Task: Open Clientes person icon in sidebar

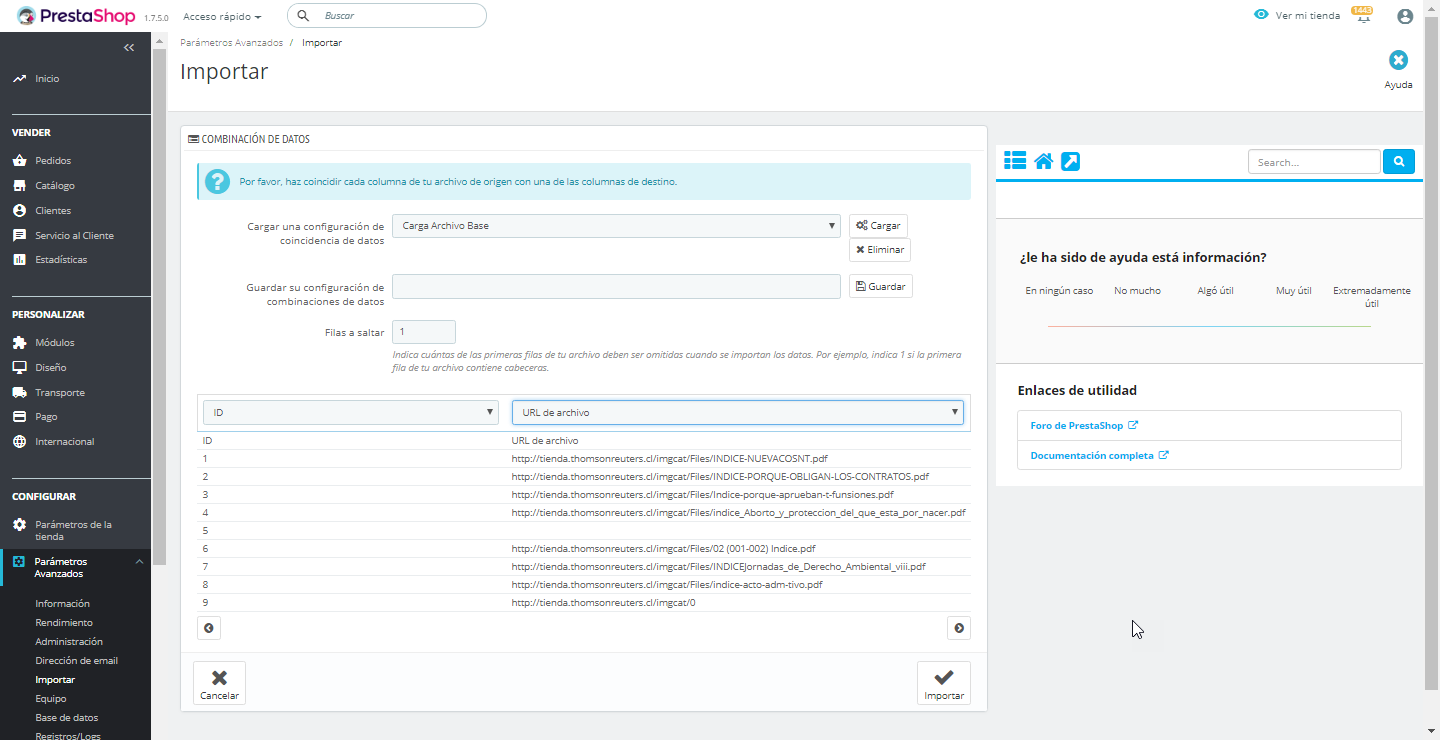Action: point(19,211)
